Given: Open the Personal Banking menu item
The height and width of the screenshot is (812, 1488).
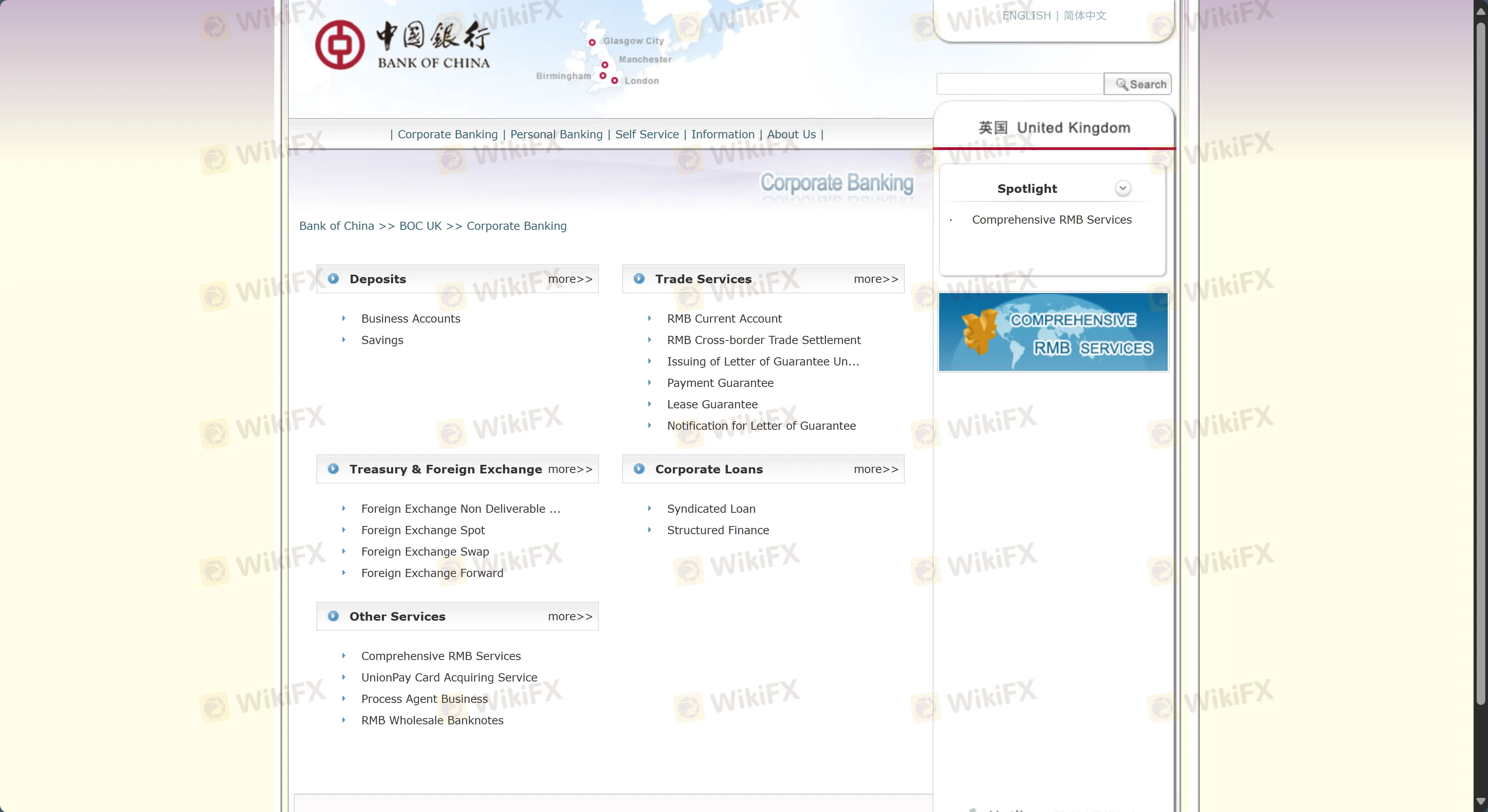Looking at the screenshot, I should coord(556,134).
